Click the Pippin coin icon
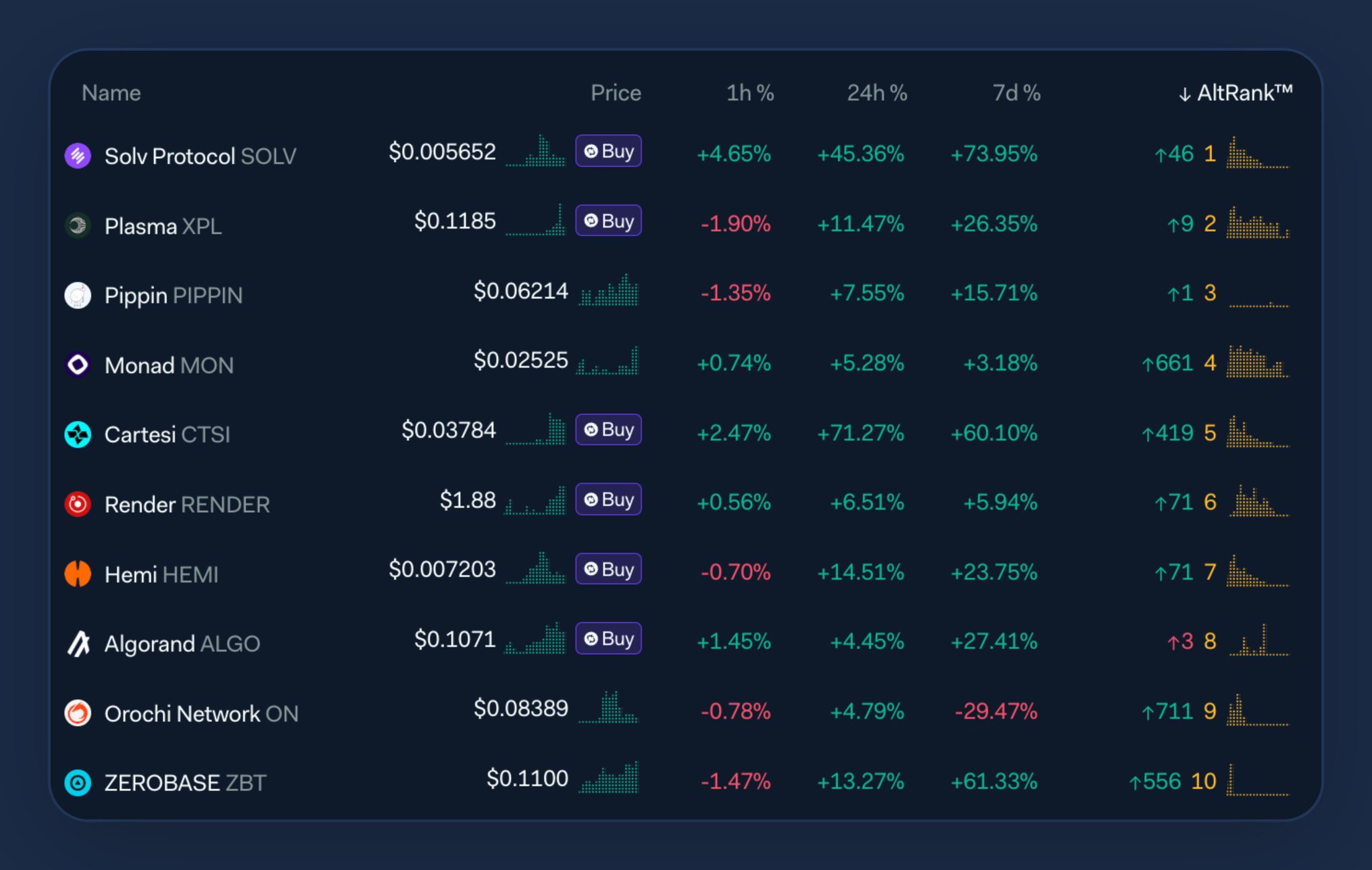Screen dimensions: 1372x870 (x=78, y=295)
